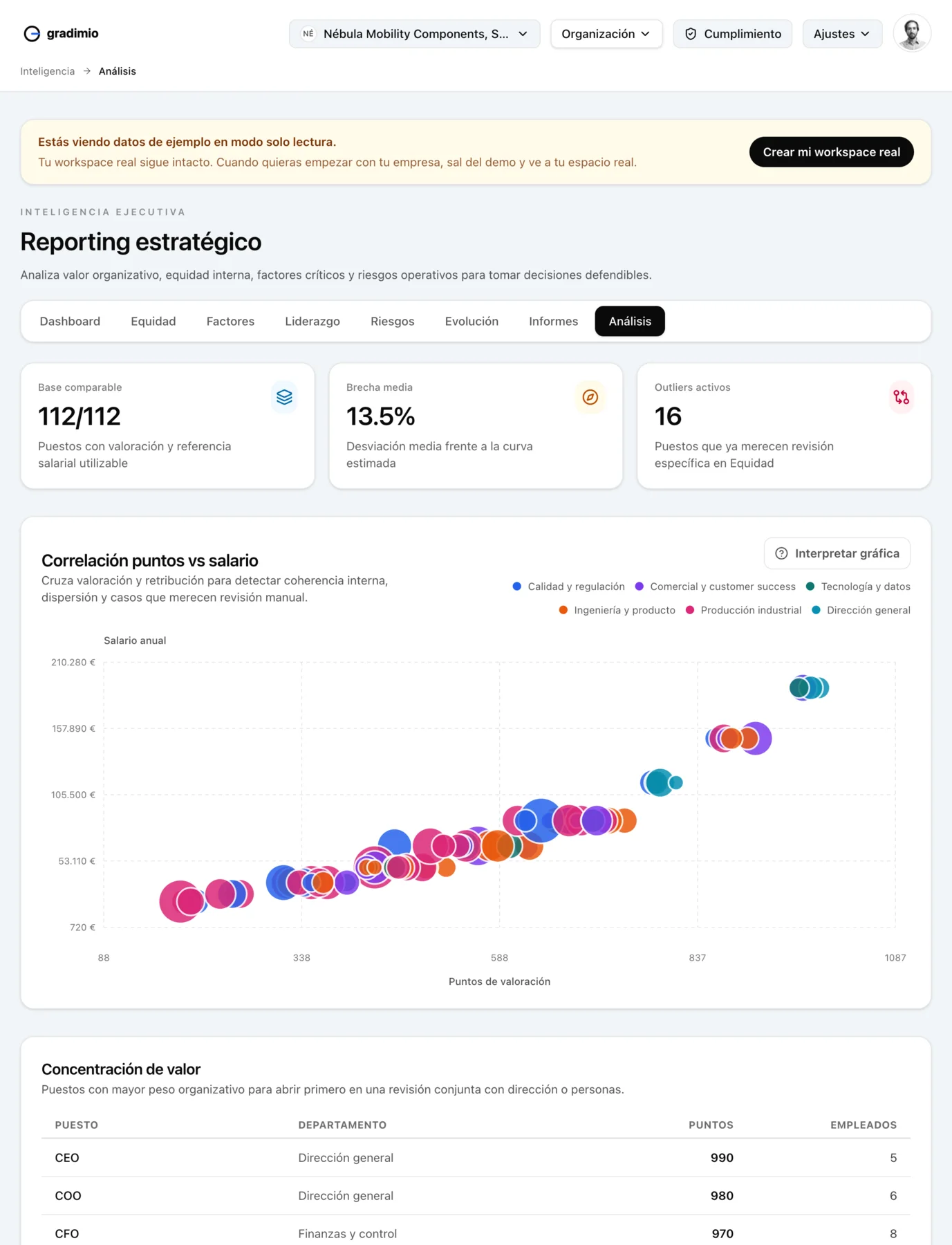Toggle Dirección general legend entry
This screenshot has height=1245, width=952.
pos(861,610)
